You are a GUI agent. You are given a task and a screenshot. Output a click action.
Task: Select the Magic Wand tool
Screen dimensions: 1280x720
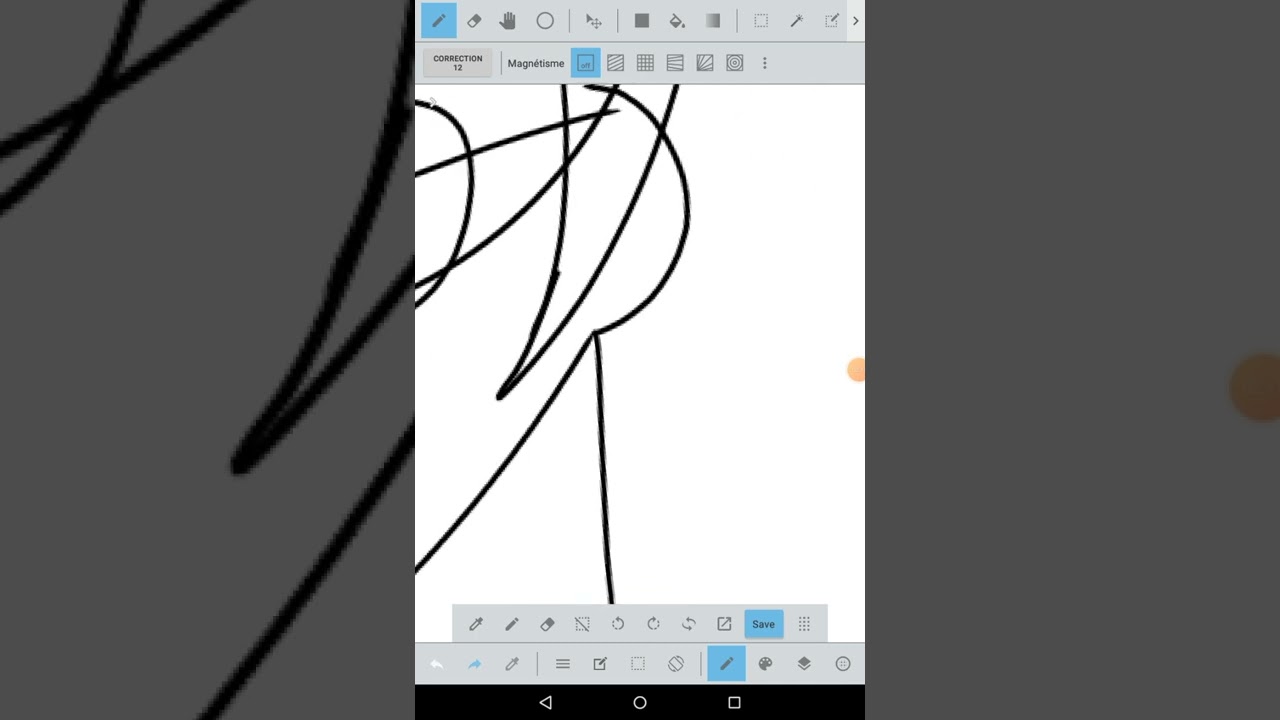point(797,21)
